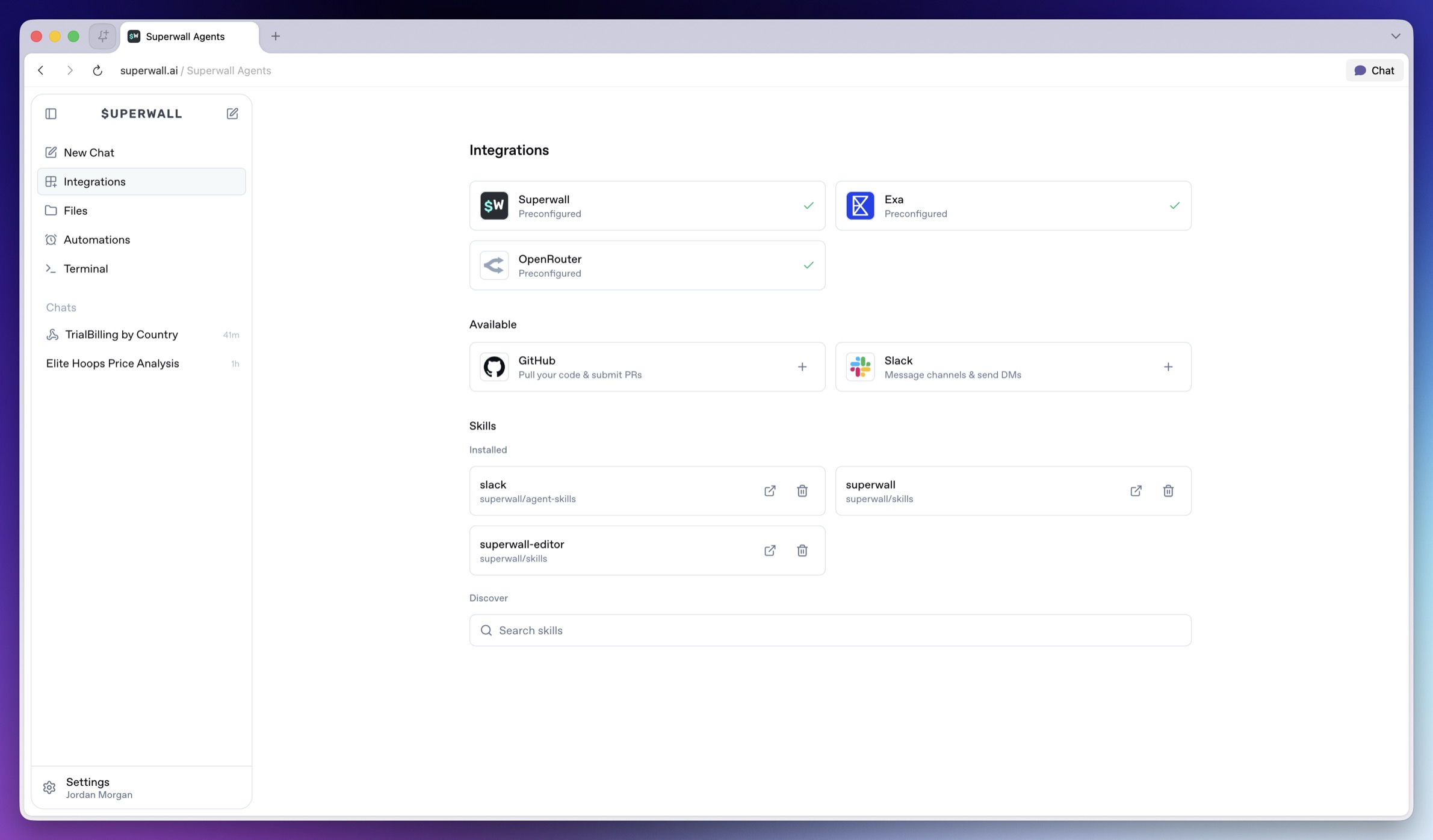Open Terminal from the sidebar
Viewport: 1433px width, 840px height.
tap(141, 268)
